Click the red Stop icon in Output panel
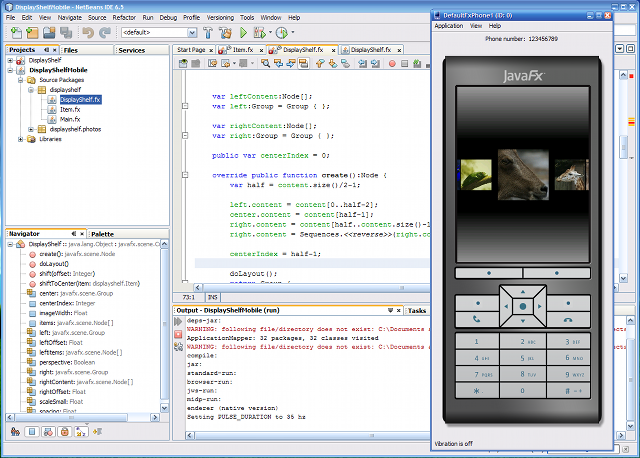 tap(178, 334)
